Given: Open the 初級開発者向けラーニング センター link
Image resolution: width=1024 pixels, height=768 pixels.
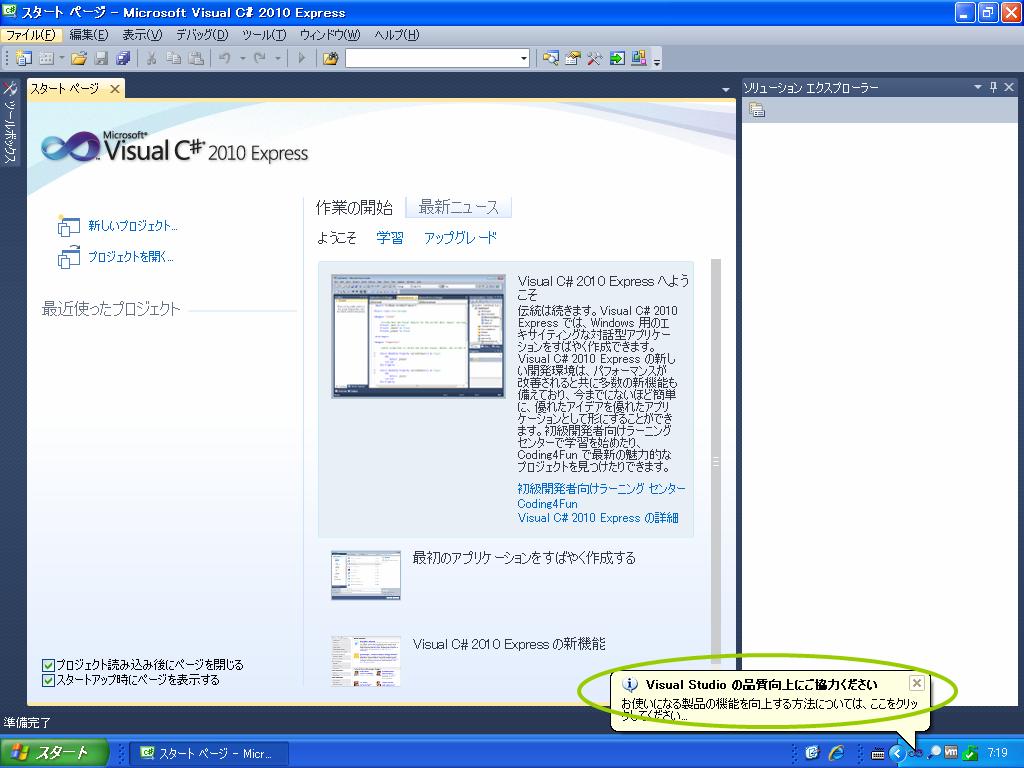Looking at the screenshot, I should 601,489.
